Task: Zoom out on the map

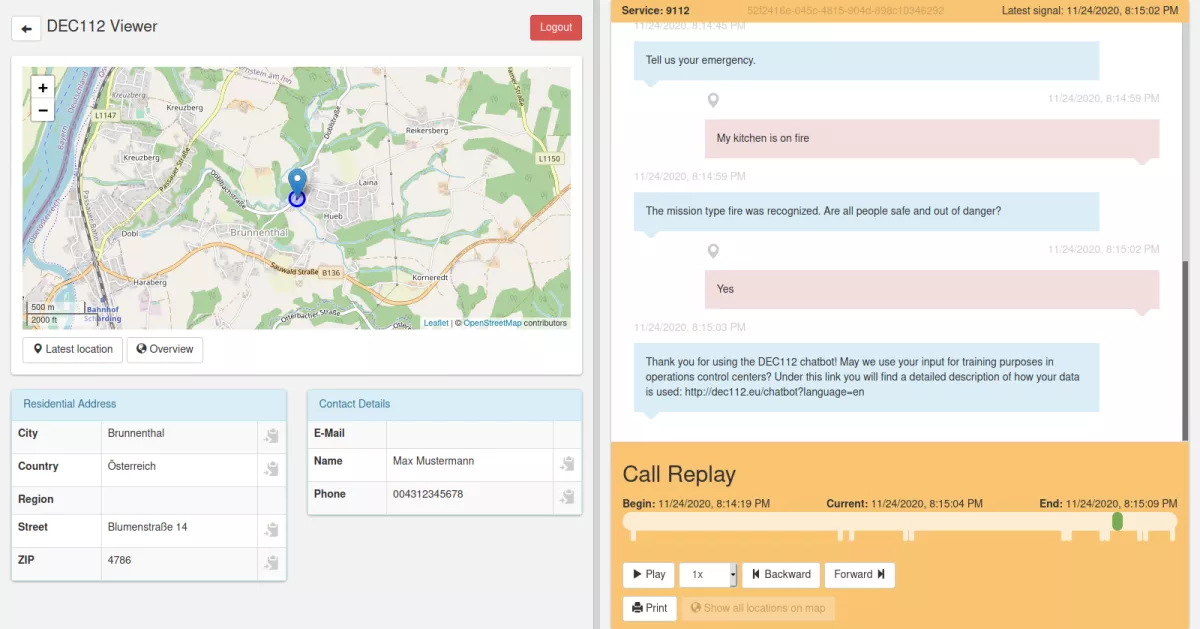Action: point(43,110)
